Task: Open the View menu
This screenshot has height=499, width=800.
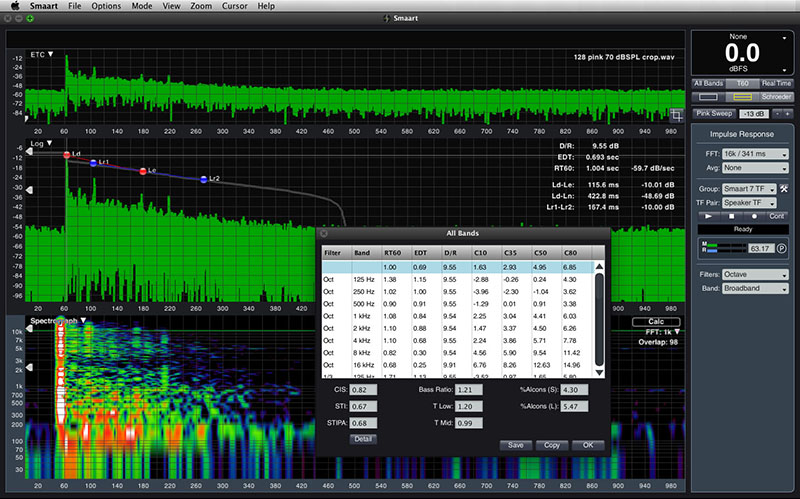Action: click(171, 6)
